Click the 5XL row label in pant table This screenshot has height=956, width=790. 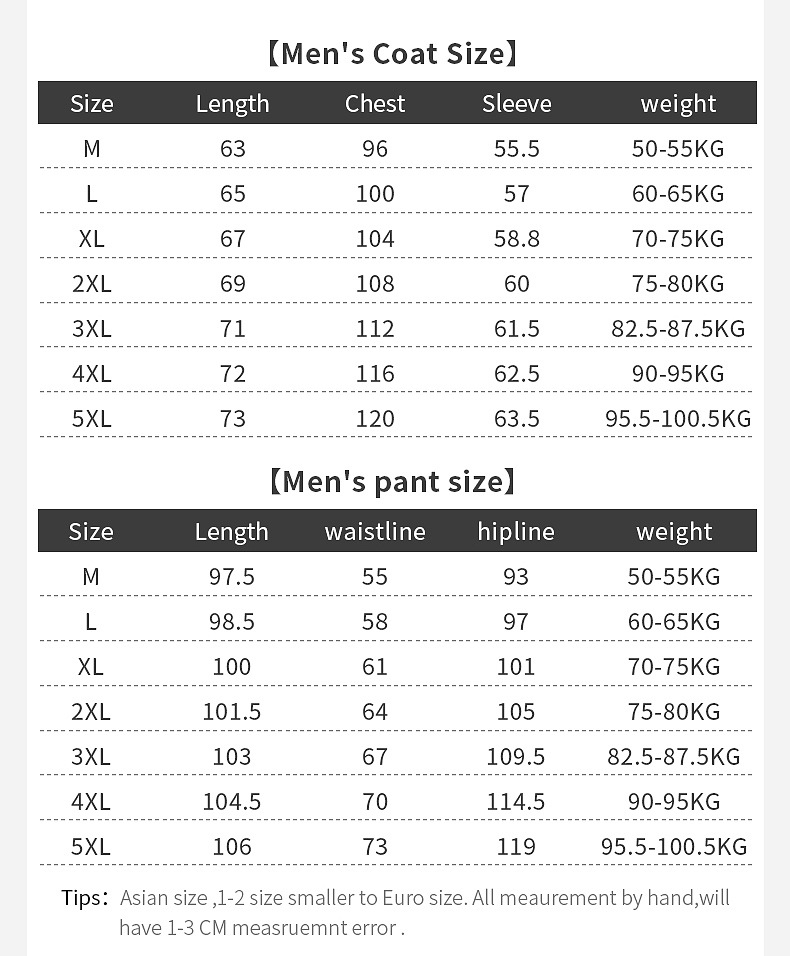(x=91, y=847)
